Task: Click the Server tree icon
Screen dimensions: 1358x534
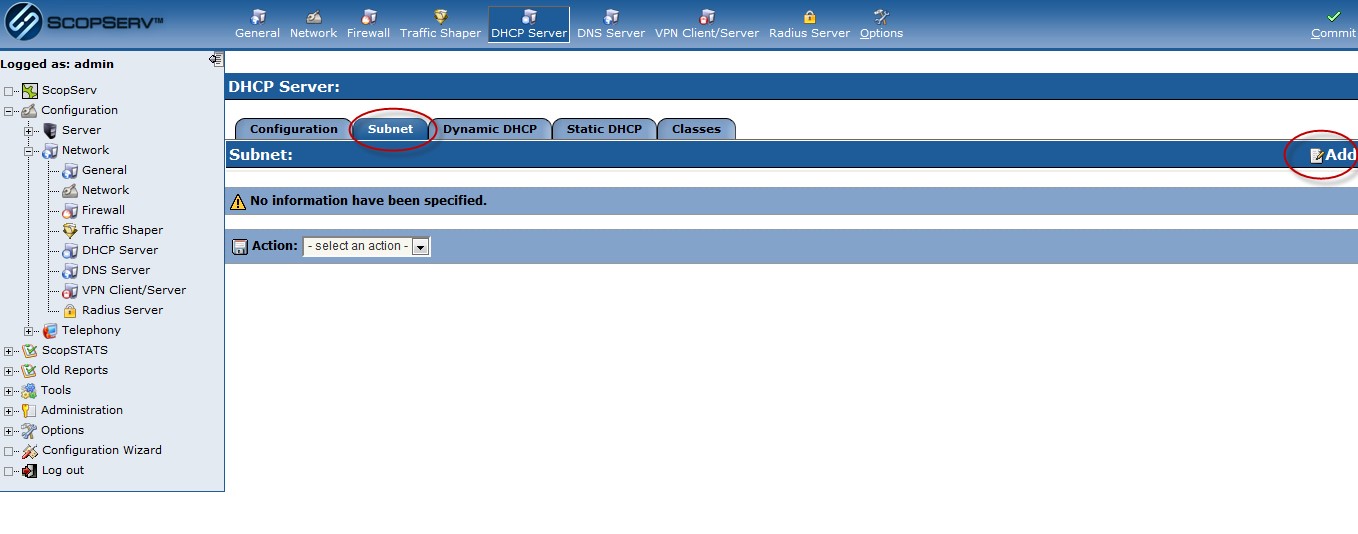Action: (50, 130)
